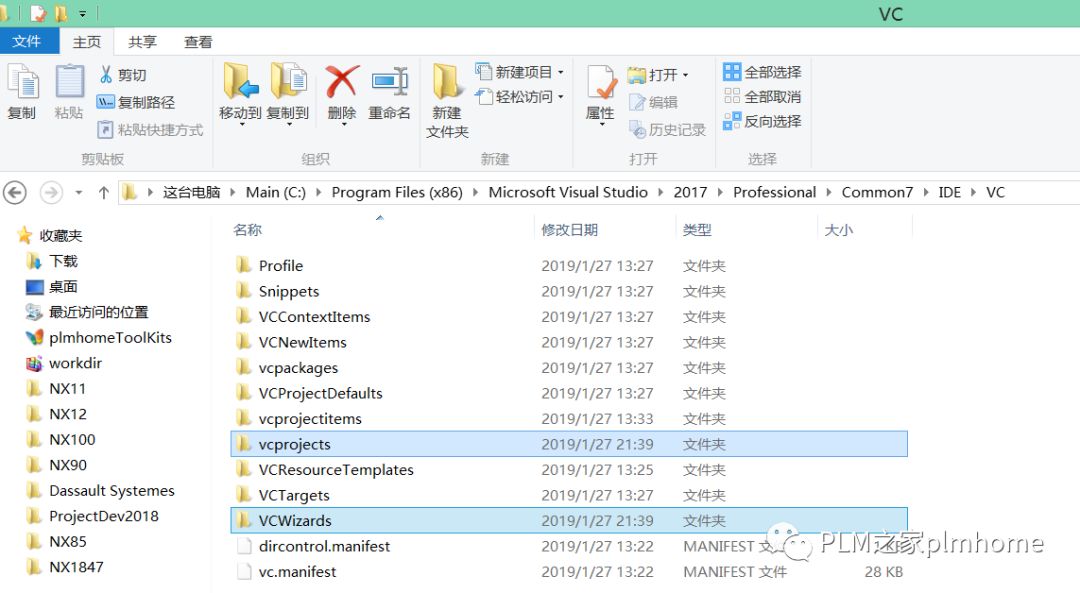Open Desktop (桌面) in sidebar
Viewport: 1080px width, 593px height.
(x=52, y=287)
